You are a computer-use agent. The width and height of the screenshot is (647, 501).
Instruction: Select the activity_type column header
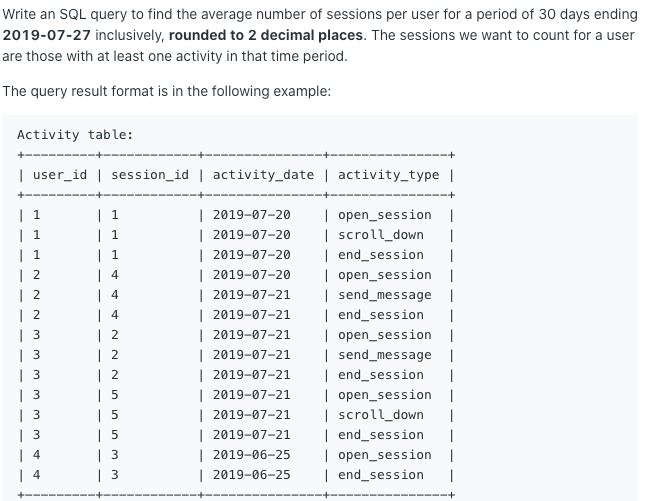(389, 175)
